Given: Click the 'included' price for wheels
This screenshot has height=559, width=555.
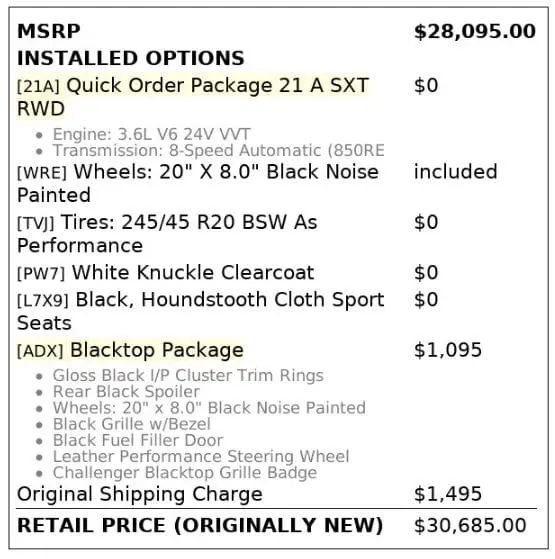Looking at the screenshot, I should click(455, 172).
